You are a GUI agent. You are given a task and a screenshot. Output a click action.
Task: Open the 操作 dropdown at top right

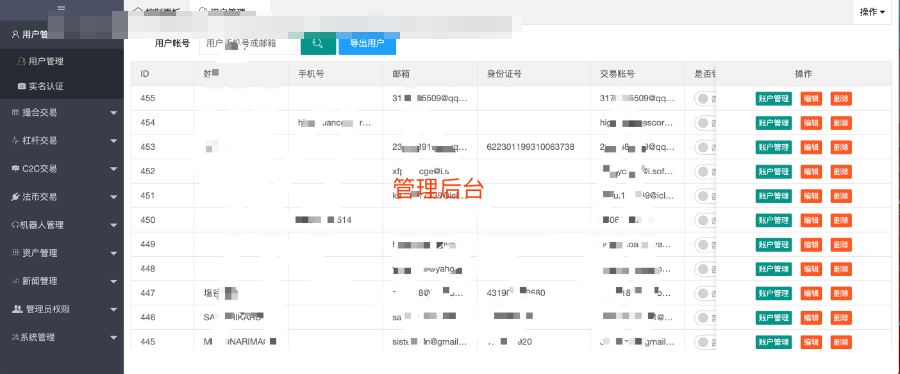872,12
